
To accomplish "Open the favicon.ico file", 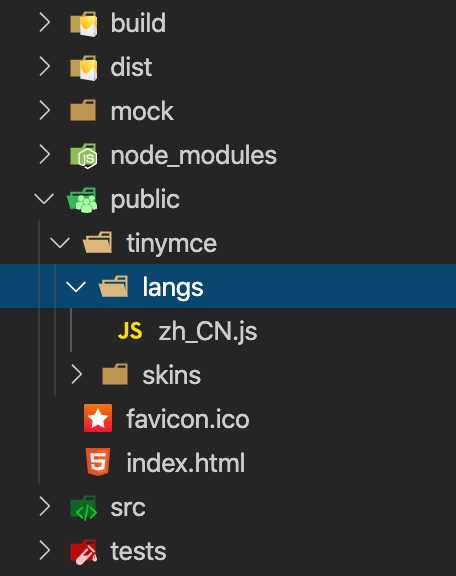I will 188,419.
